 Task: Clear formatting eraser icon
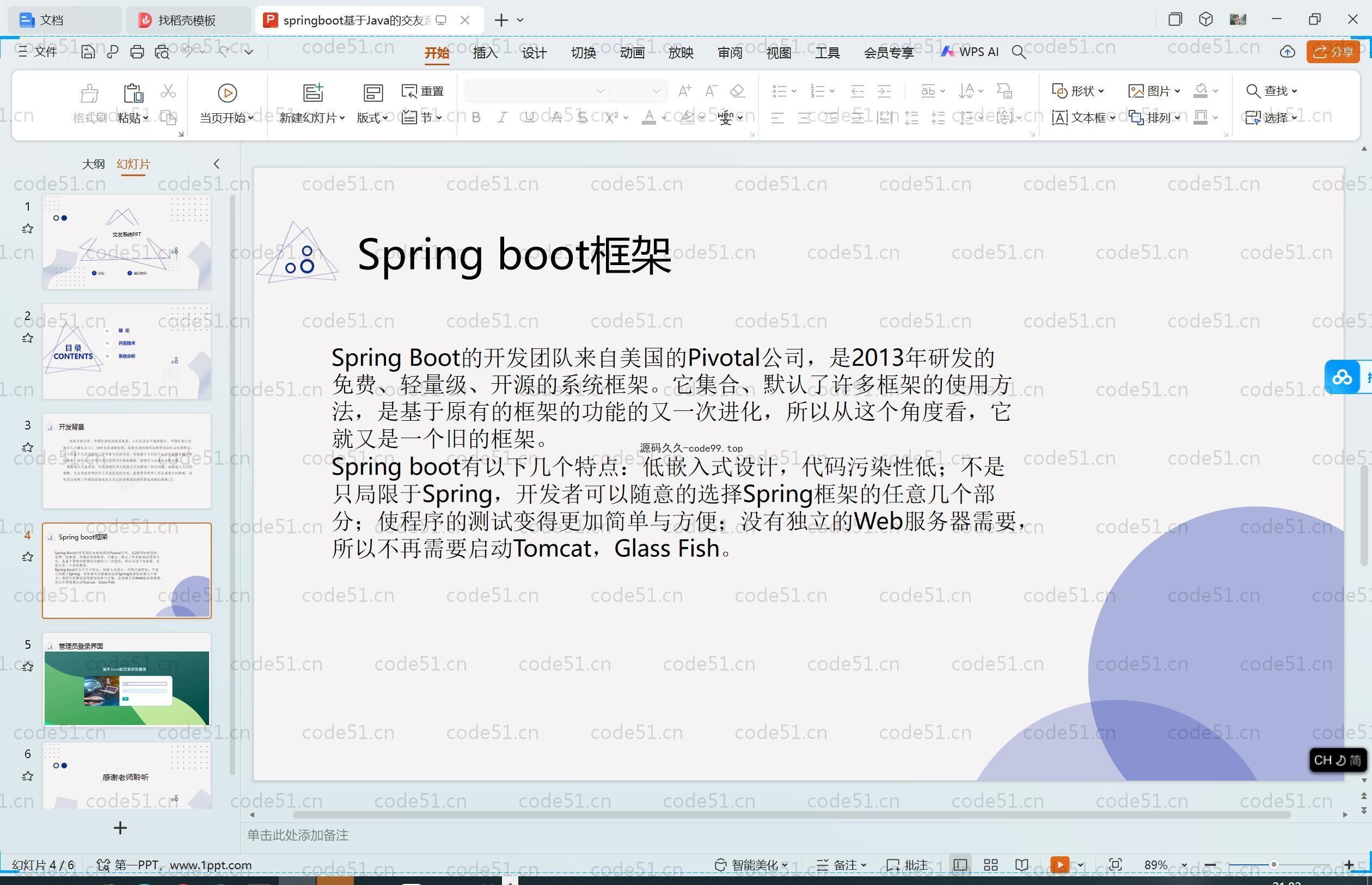tap(737, 91)
